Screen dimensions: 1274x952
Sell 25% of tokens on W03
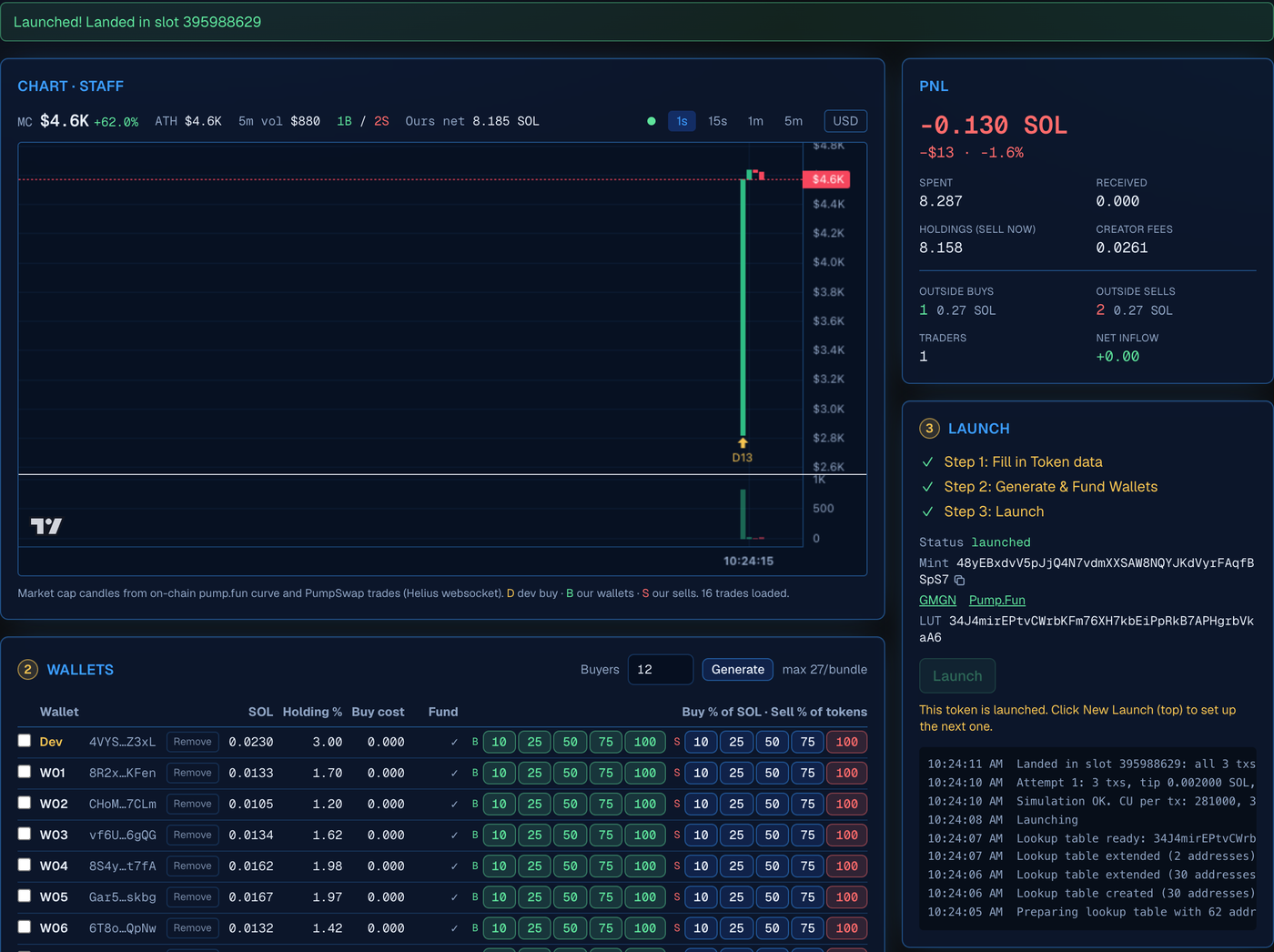[x=736, y=835]
